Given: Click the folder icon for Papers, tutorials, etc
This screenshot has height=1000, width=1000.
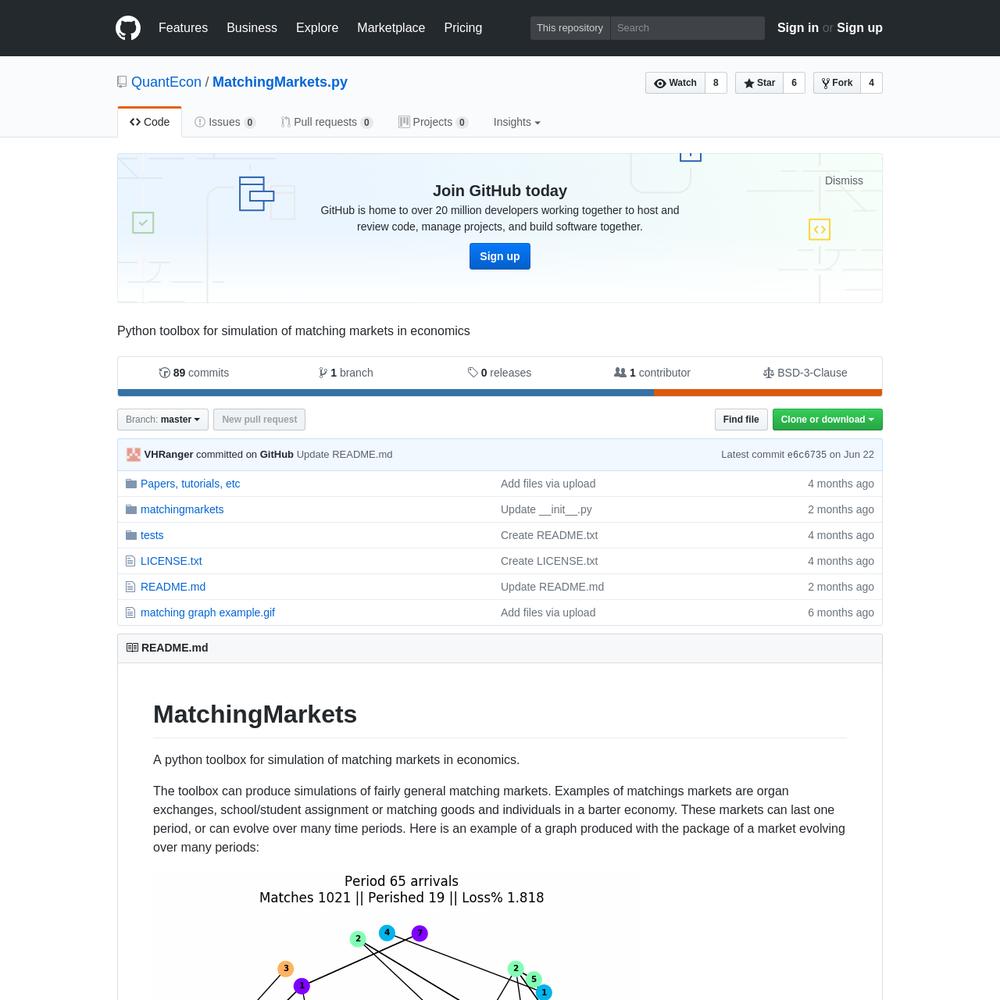Looking at the screenshot, I should click(131, 483).
